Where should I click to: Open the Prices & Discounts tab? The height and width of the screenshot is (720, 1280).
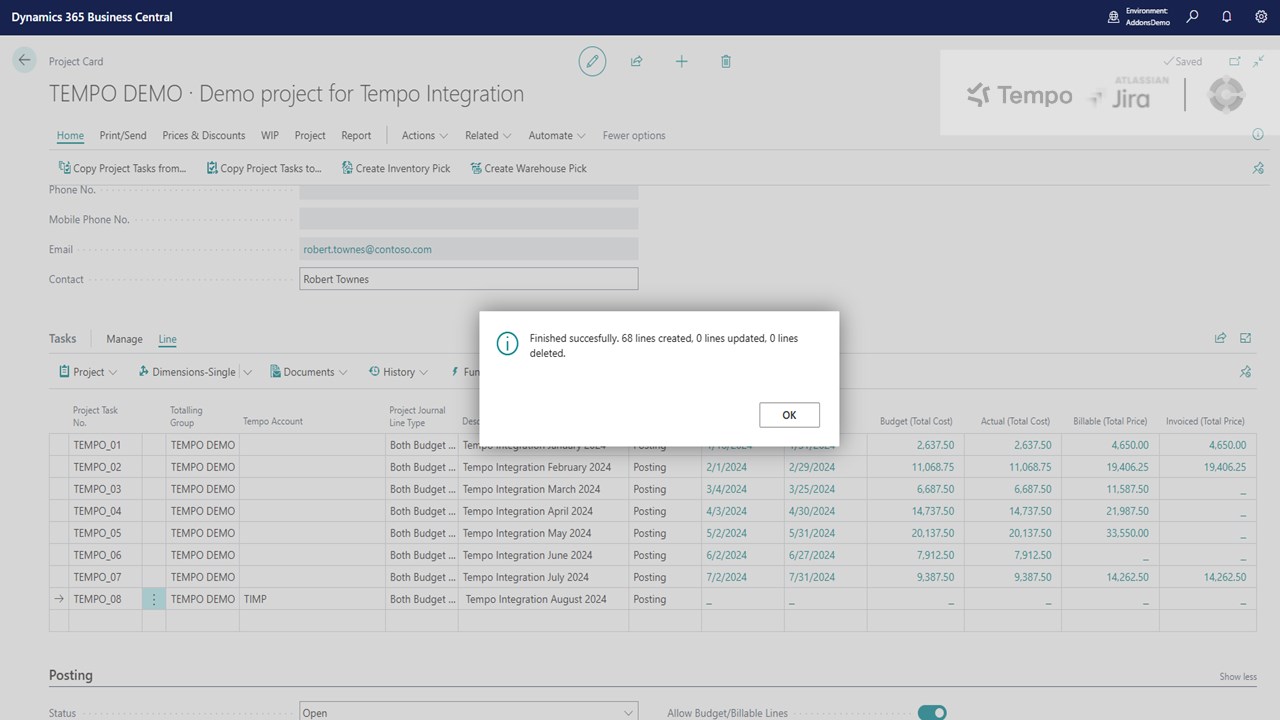pos(204,135)
